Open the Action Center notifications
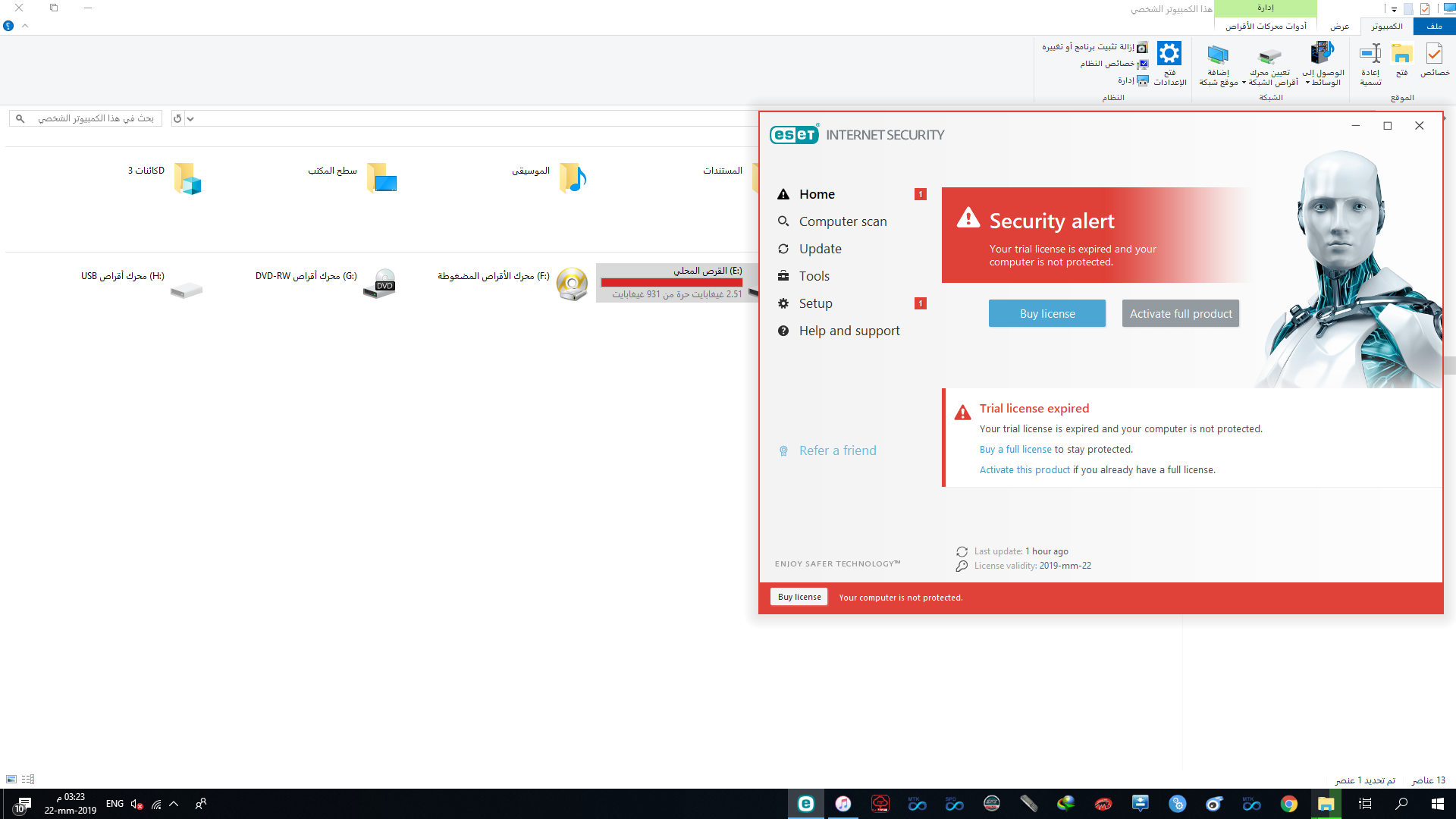Screen dimensions: 1456x819 click(x=21, y=805)
